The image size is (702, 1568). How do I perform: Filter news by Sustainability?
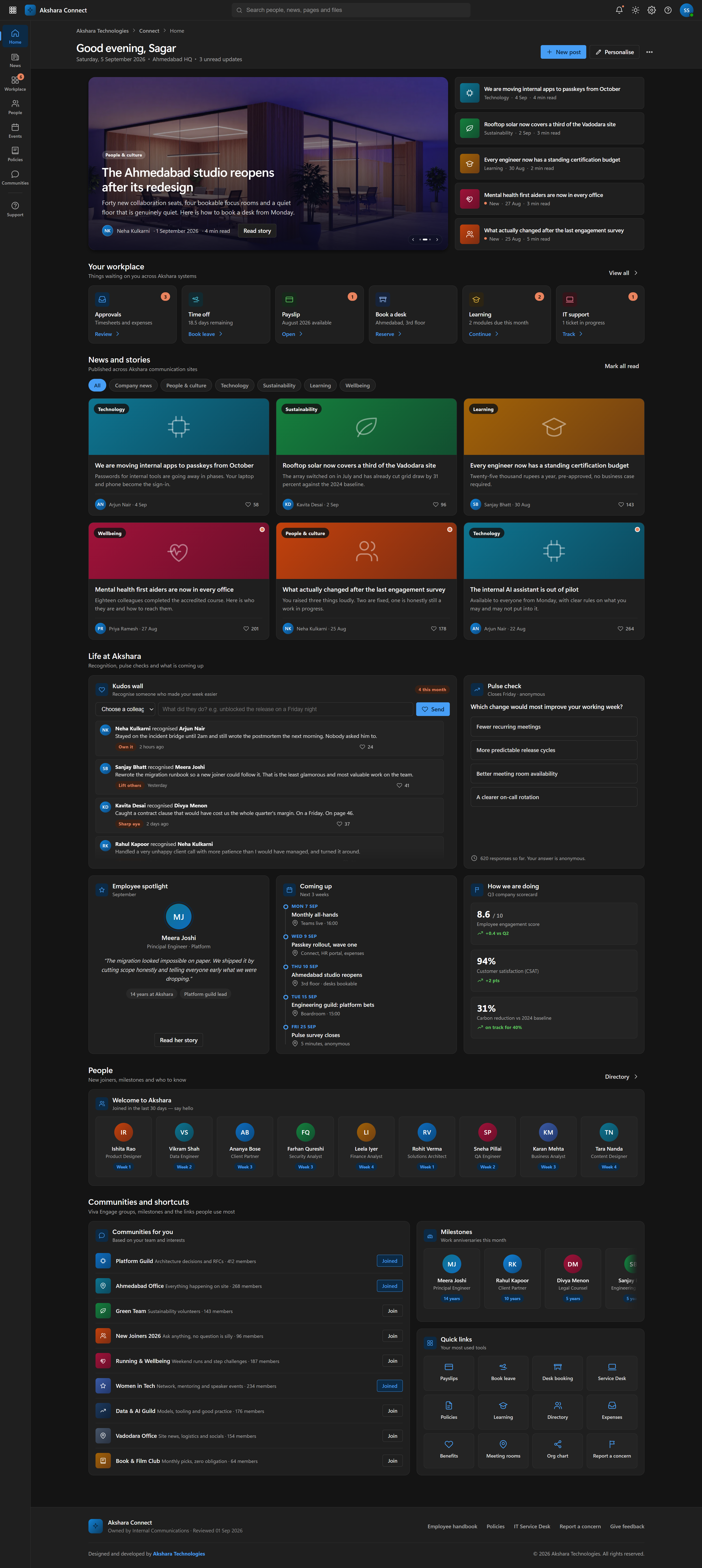pos(279,385)
